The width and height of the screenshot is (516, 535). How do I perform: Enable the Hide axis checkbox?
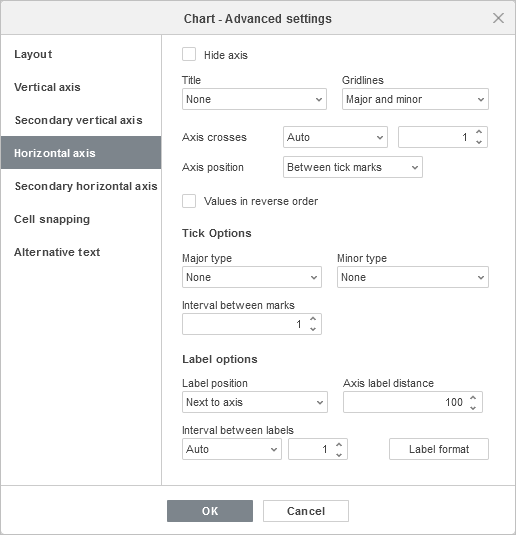pos(189,55)
